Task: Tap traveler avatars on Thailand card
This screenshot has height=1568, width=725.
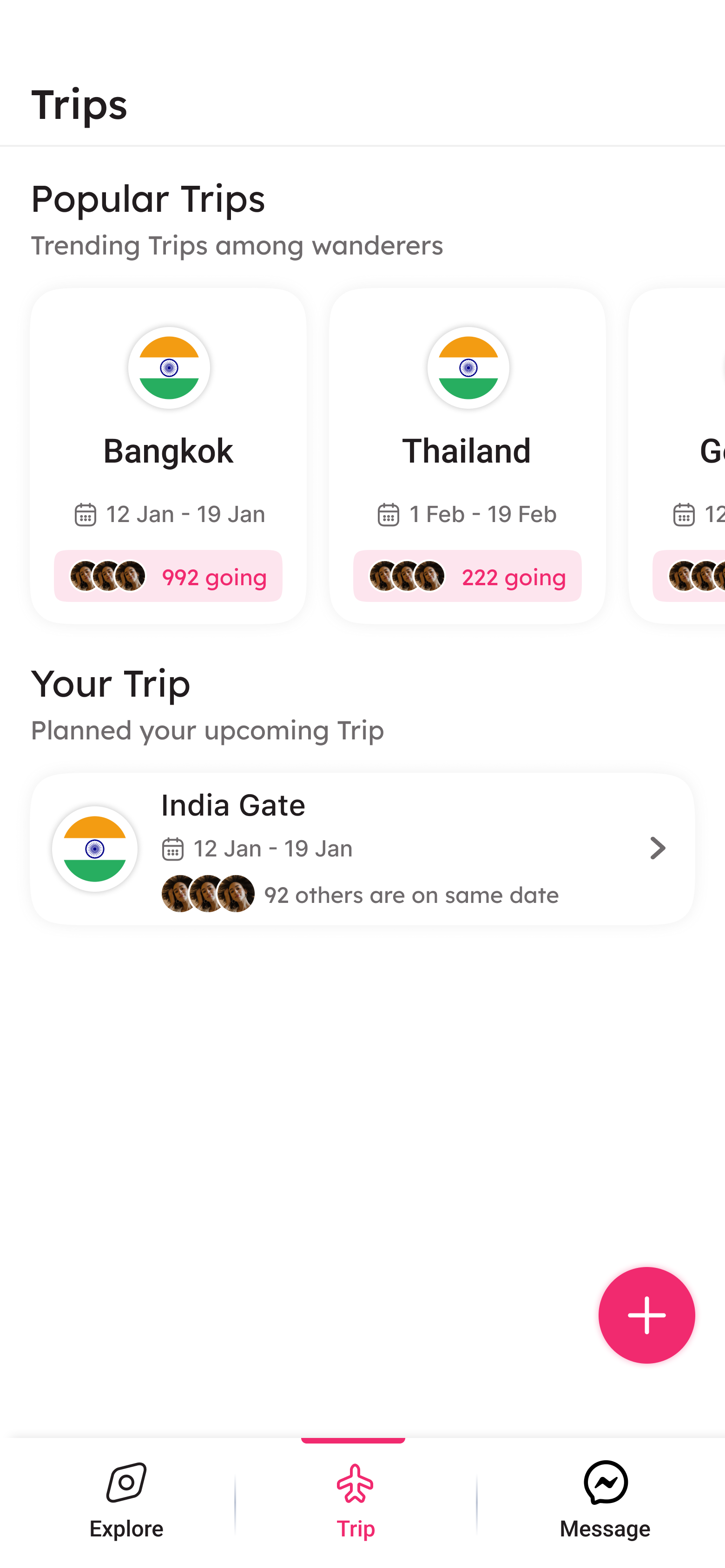Action: pyautogui.click(x=407, y=576)
